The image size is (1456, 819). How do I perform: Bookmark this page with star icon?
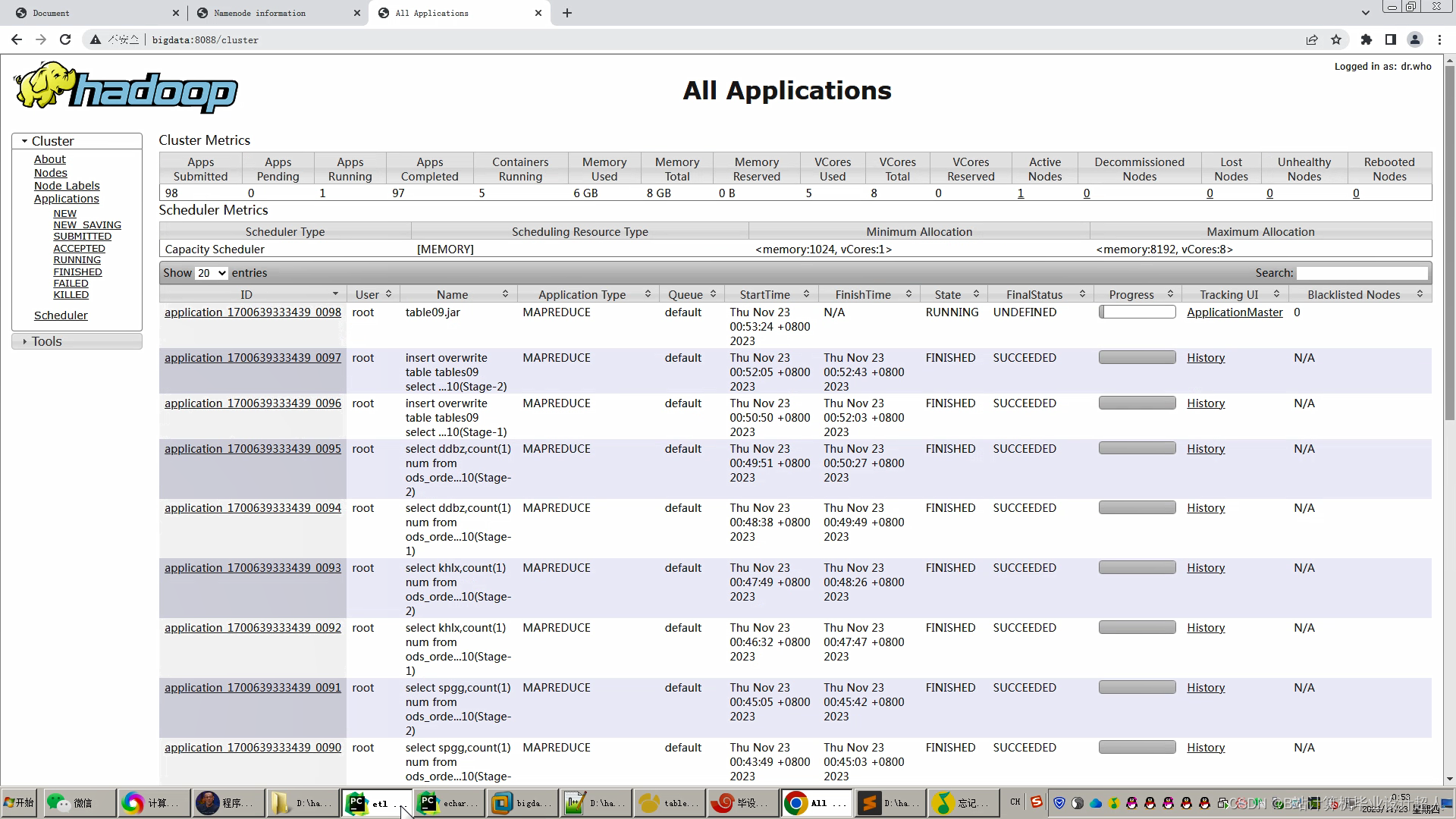pos(1336,39)
